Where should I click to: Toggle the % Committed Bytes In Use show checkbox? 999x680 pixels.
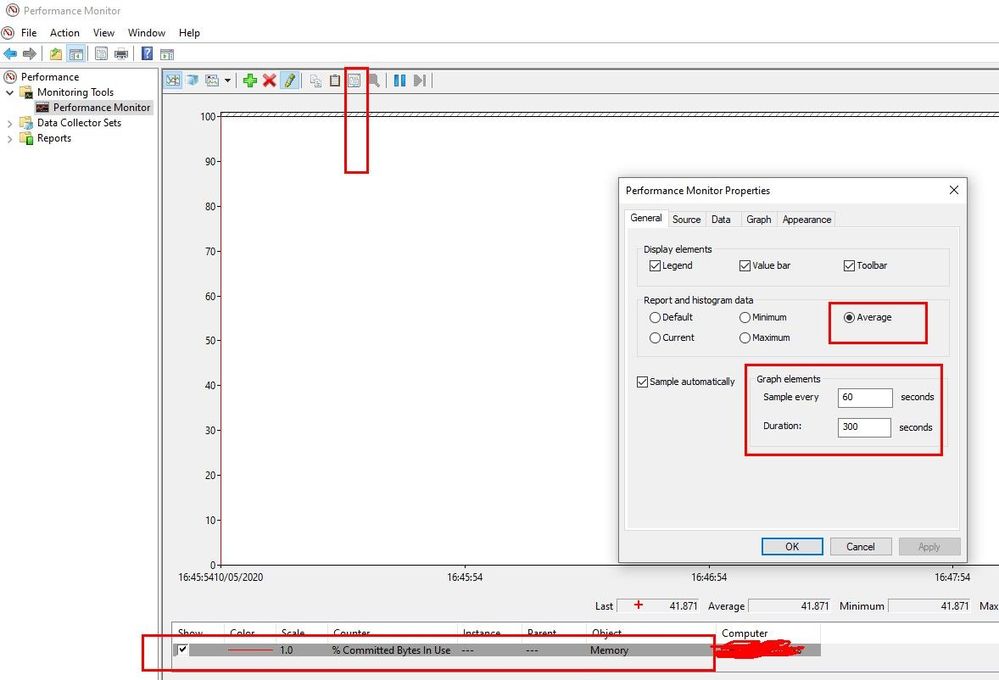point(181,649)
